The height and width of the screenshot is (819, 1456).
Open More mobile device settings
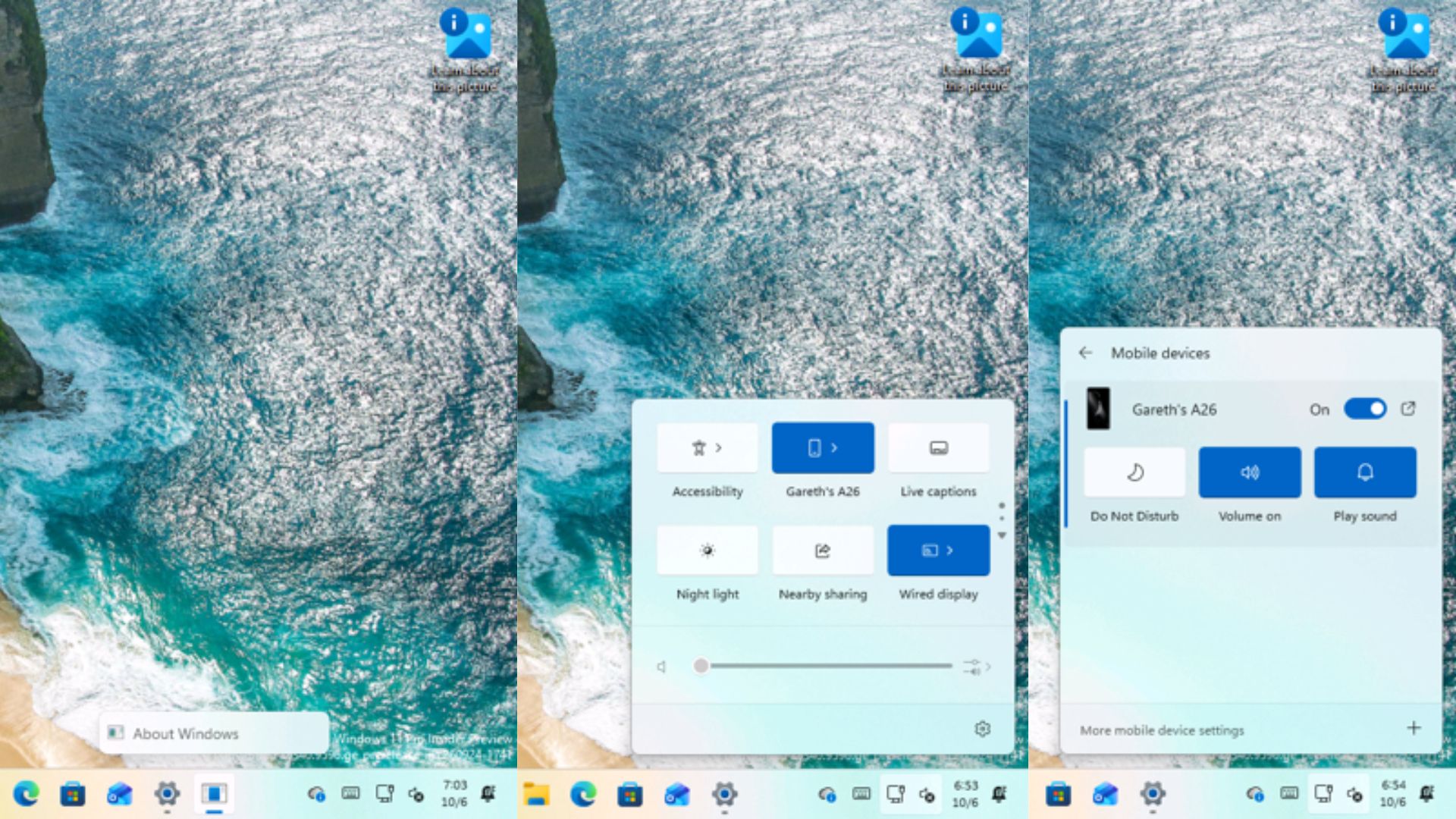click(x=1162, y=730)
